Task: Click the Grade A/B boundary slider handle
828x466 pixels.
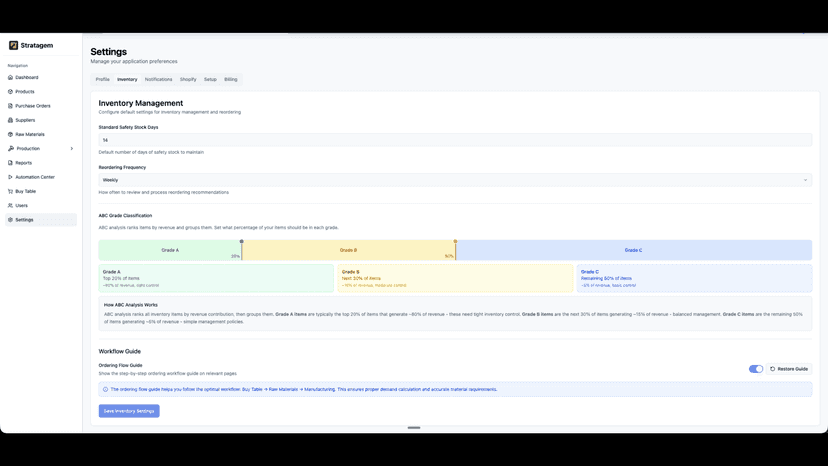Action: pyautogui.click(x=242, y=241)
